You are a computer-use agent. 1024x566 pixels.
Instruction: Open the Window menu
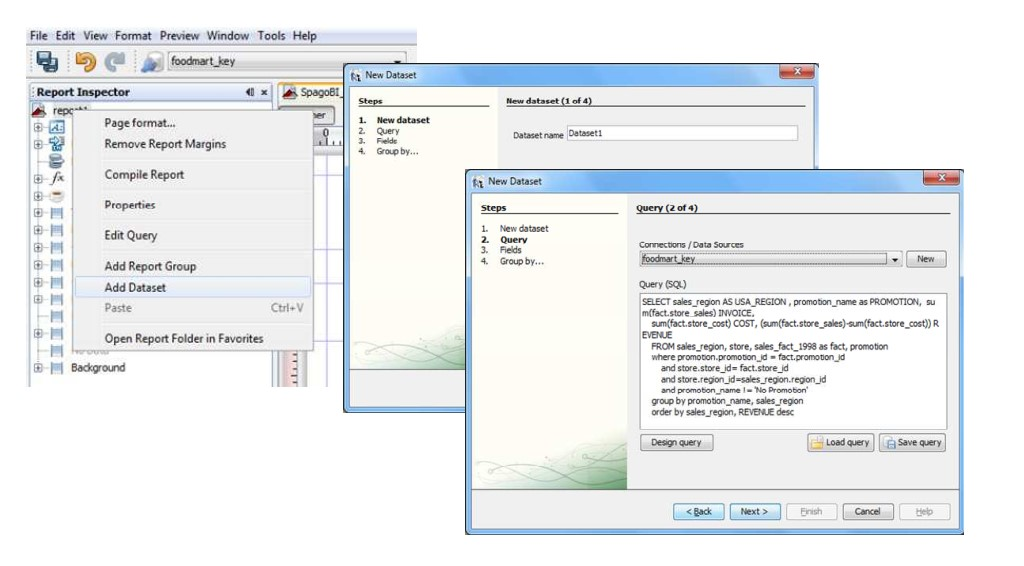pyautogui.click(x=227, y=36)
